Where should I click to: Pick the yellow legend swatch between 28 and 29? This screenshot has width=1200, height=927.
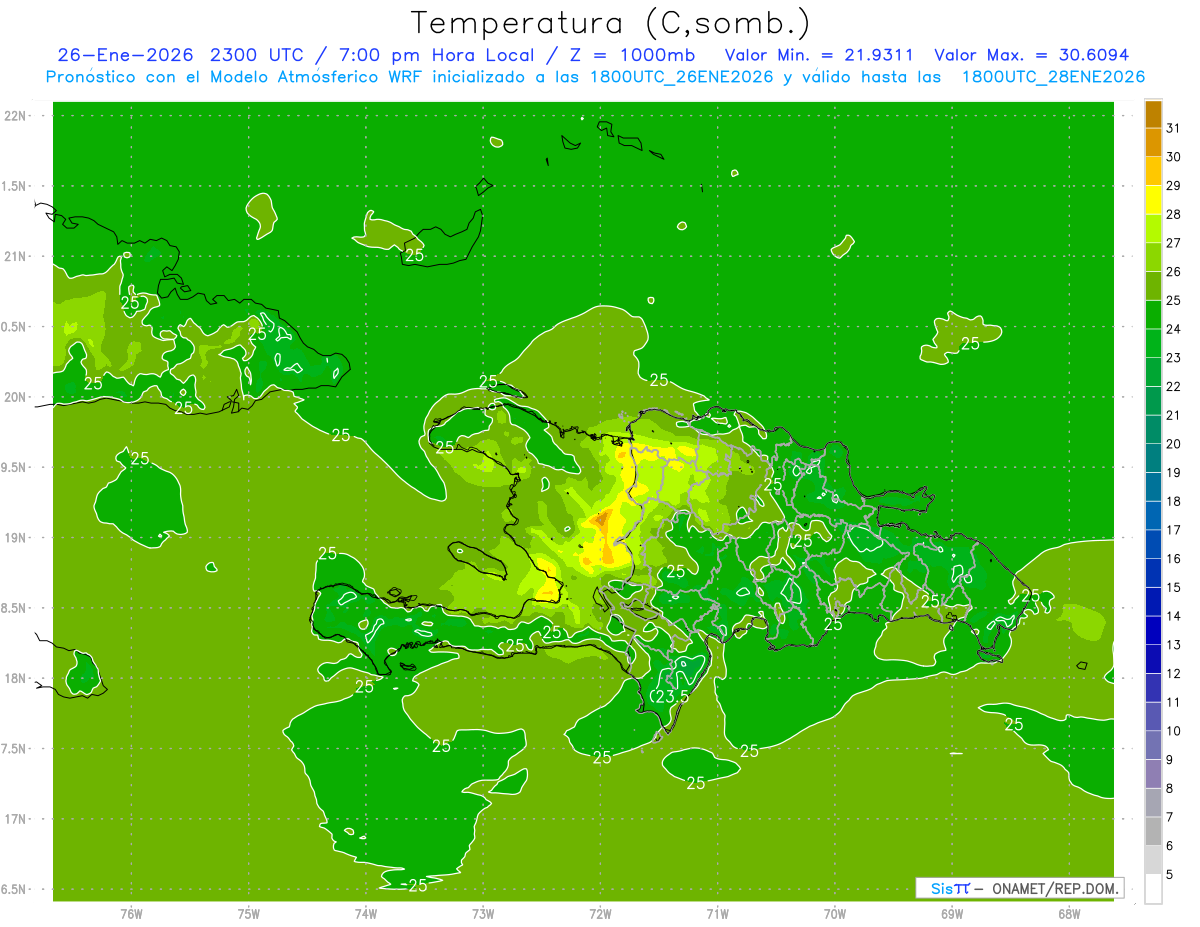tap(1154, 200)
